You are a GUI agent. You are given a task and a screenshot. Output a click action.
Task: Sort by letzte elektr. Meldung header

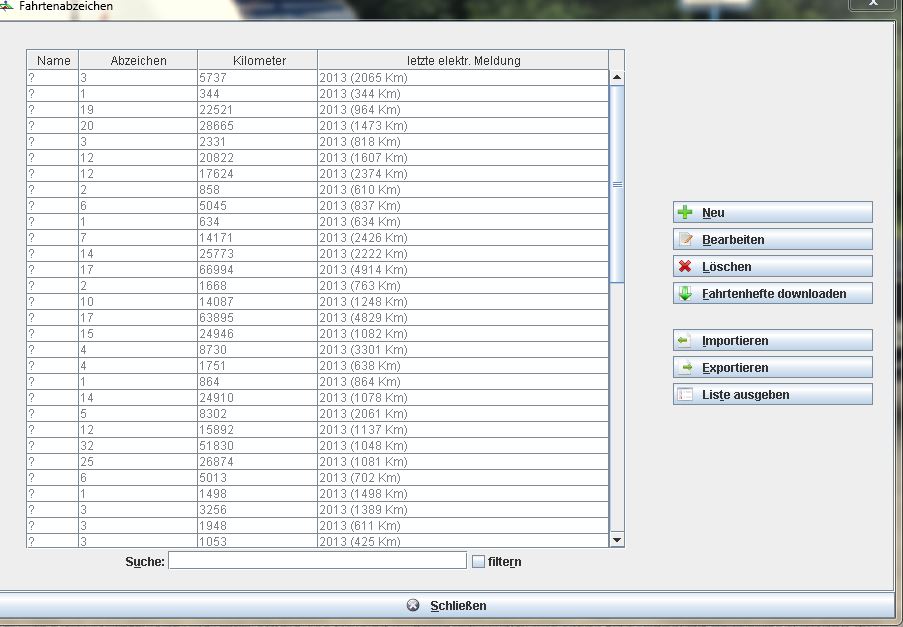pyautogui.click(x=463, y=61)
